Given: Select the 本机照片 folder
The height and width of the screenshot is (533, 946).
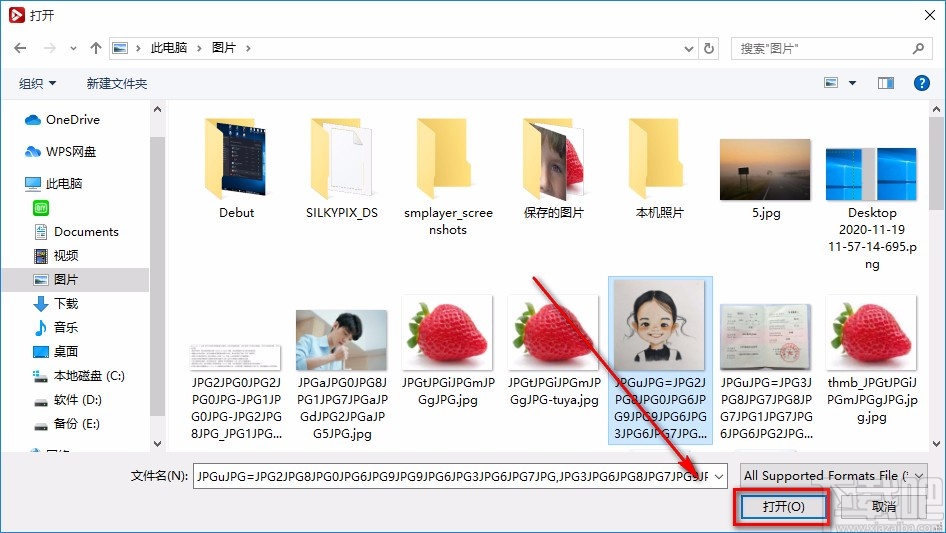Looking at the screenshot, I should point(659,169).
